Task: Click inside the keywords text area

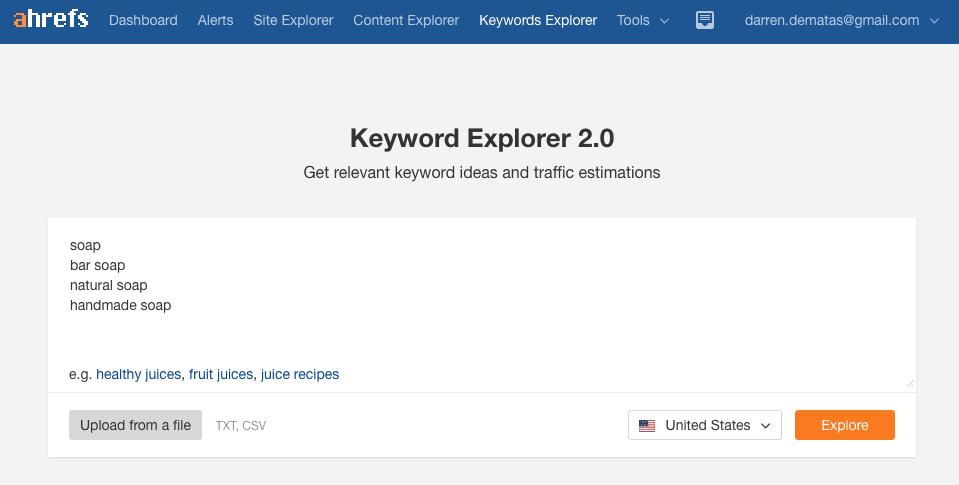Action: click(482, 305)
